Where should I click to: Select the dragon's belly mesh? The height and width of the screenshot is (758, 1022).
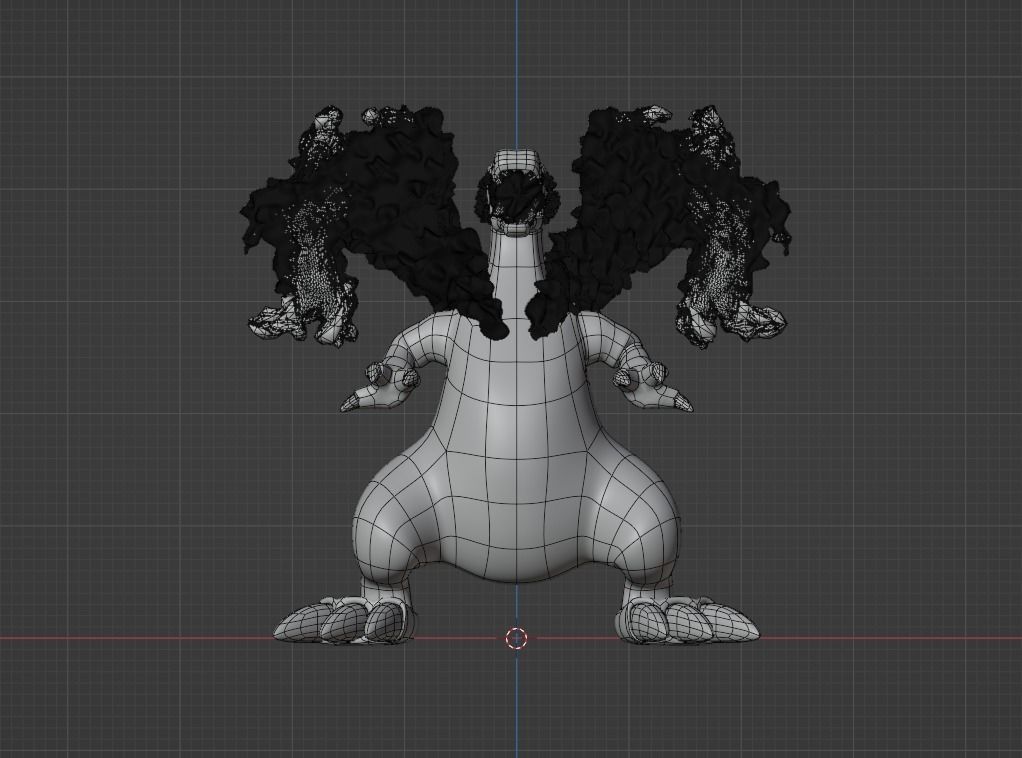click(x=516, y=482)
